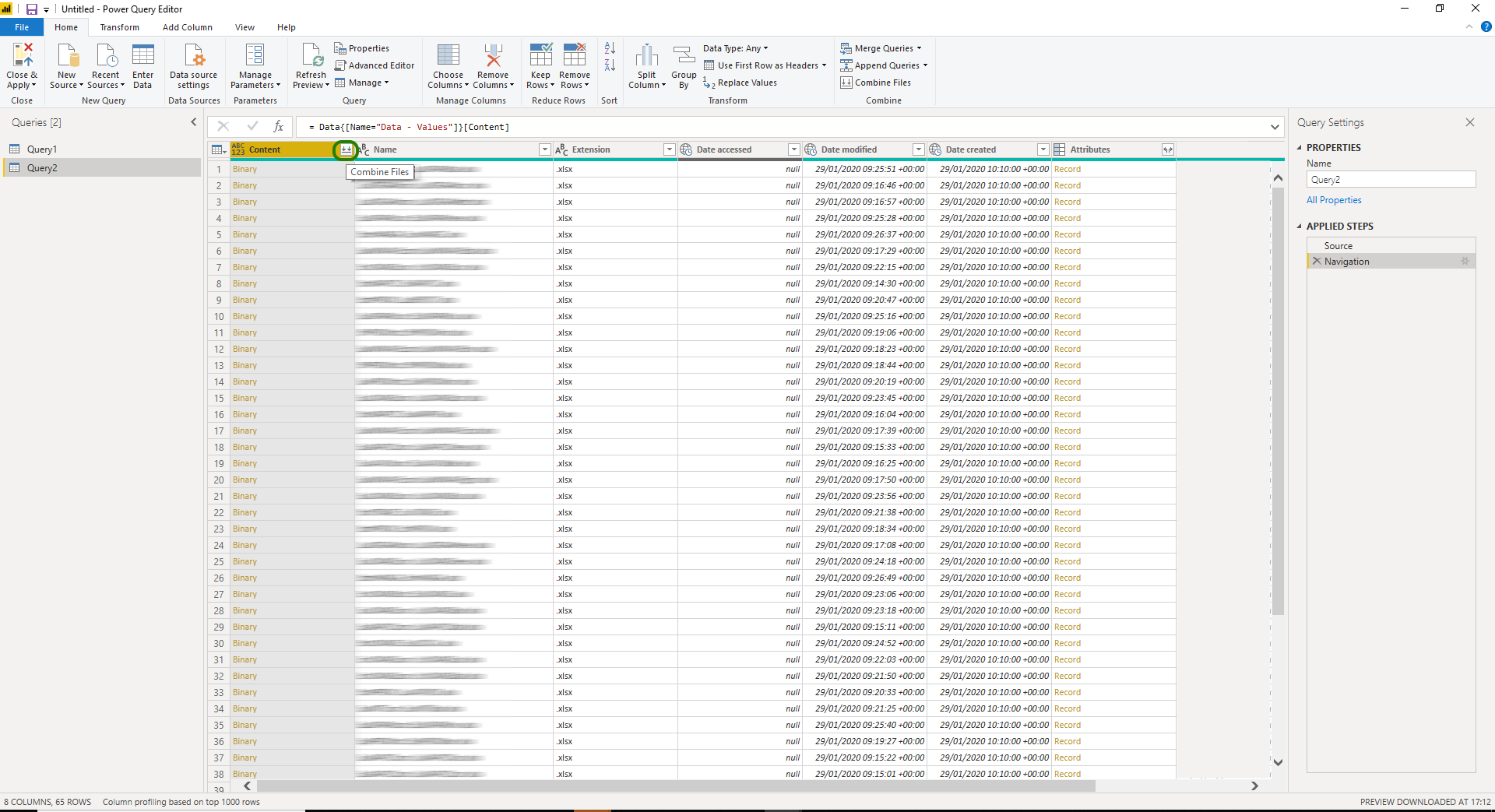
Task: Click the Save icon in the title bar
Action: tap(32, 9)
